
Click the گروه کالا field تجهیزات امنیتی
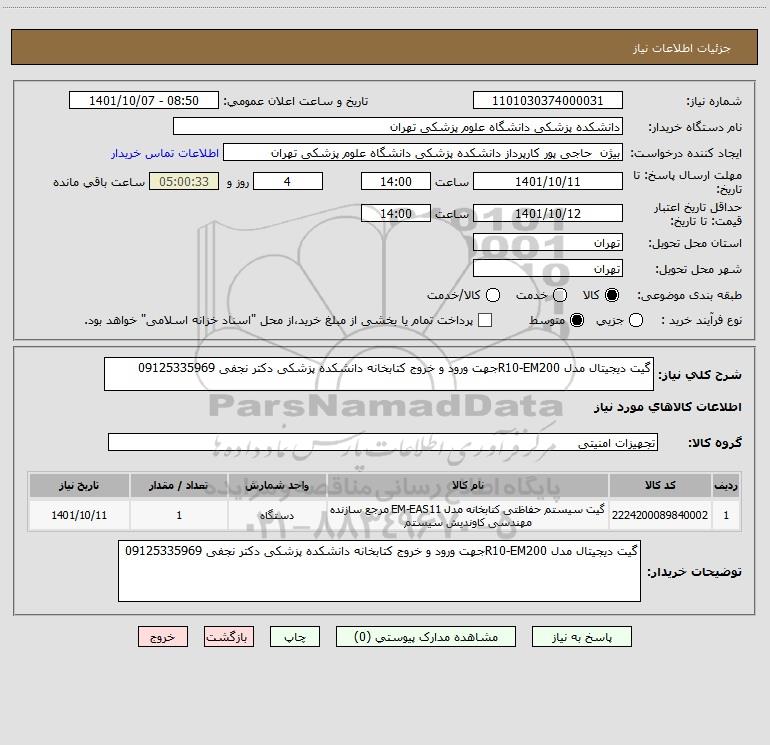click(x=383, y=442)
